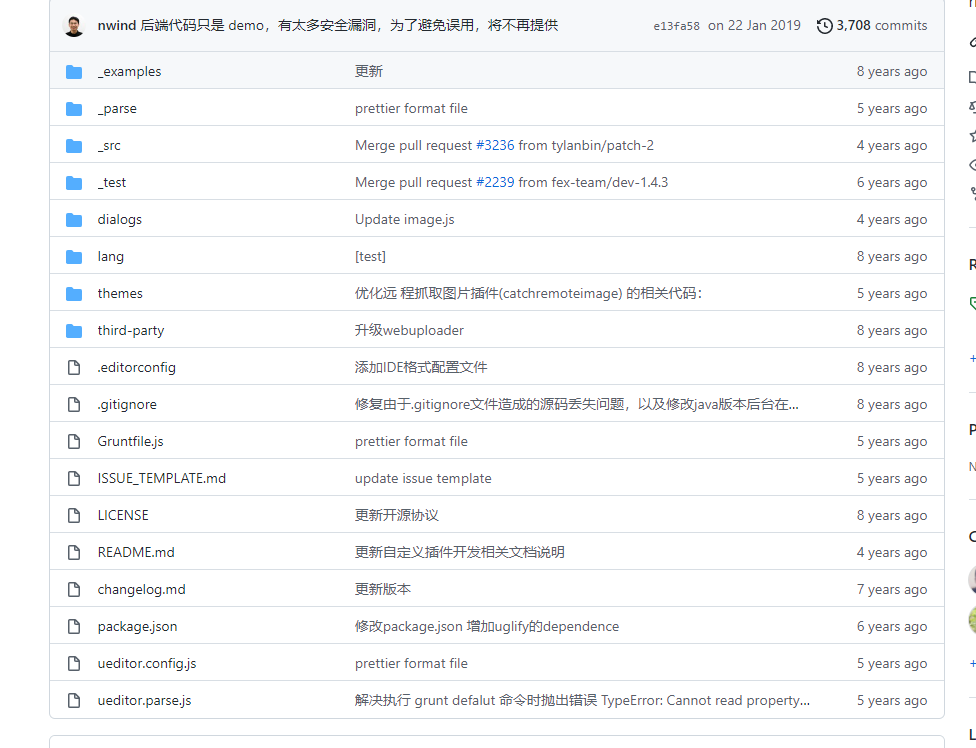Click the themes folder icon

[x=74, y=293]
